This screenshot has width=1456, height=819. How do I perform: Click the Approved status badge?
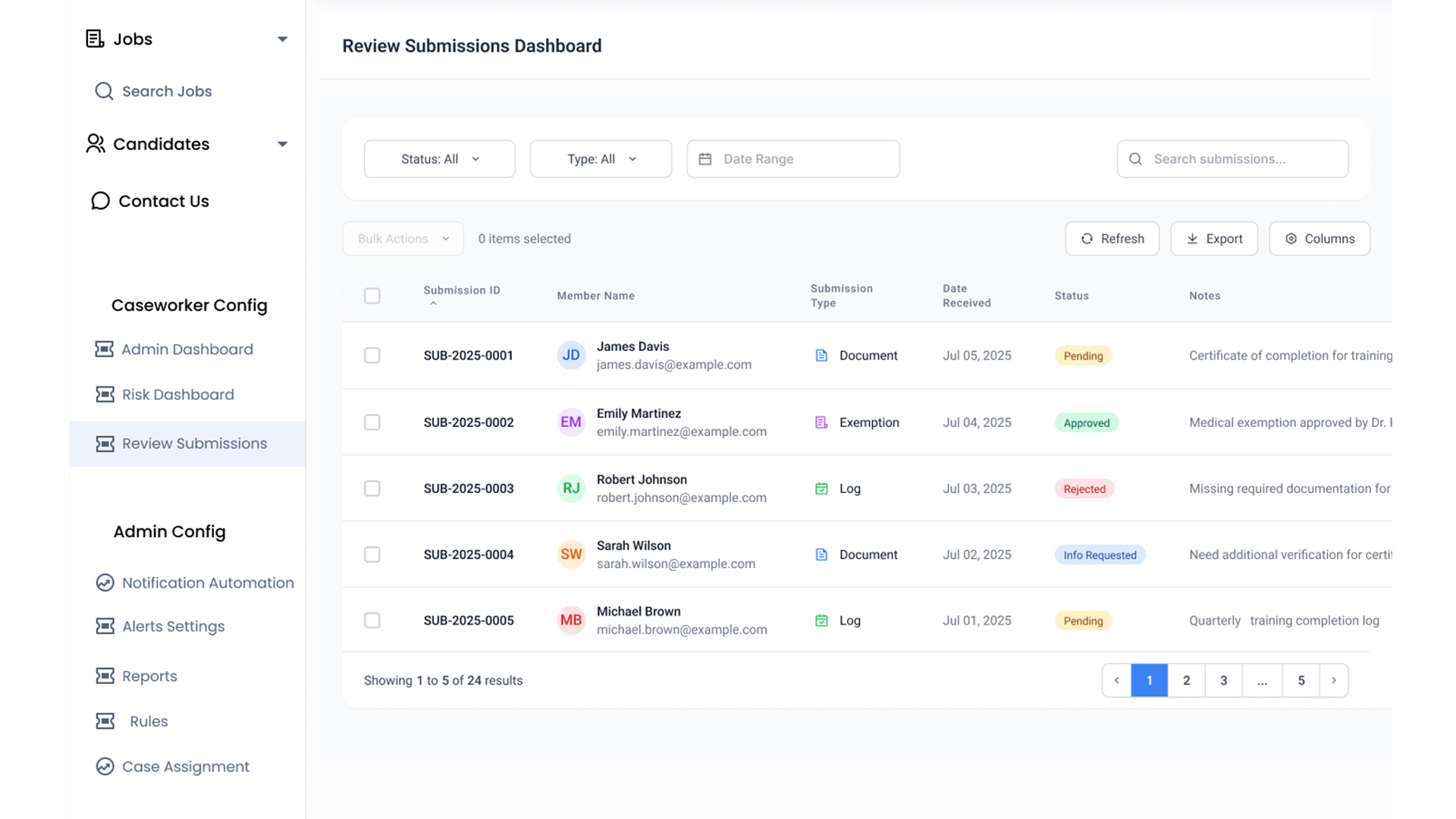(x=1086, y=422)
